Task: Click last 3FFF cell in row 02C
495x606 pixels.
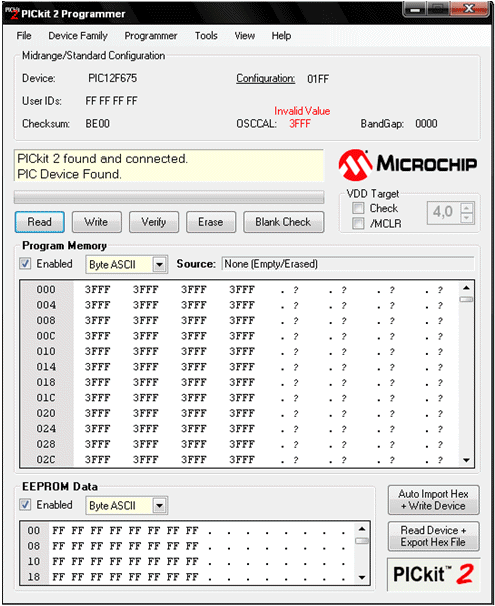Action: (242, 460)
